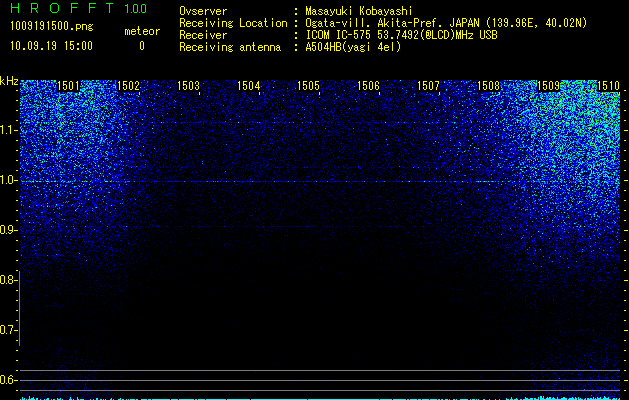Click time marker 1510
The image size is (629, 400).
tap(609, 85)
